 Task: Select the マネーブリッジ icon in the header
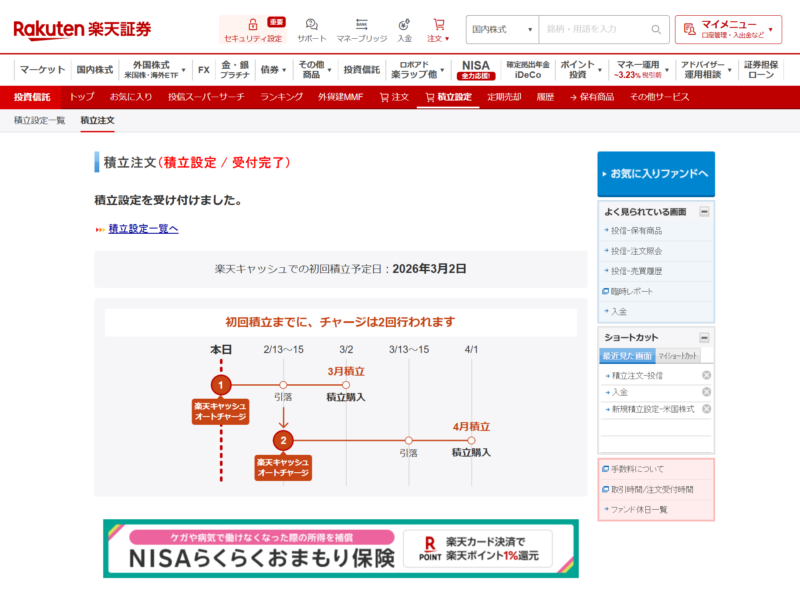click(x=361, y=22)
